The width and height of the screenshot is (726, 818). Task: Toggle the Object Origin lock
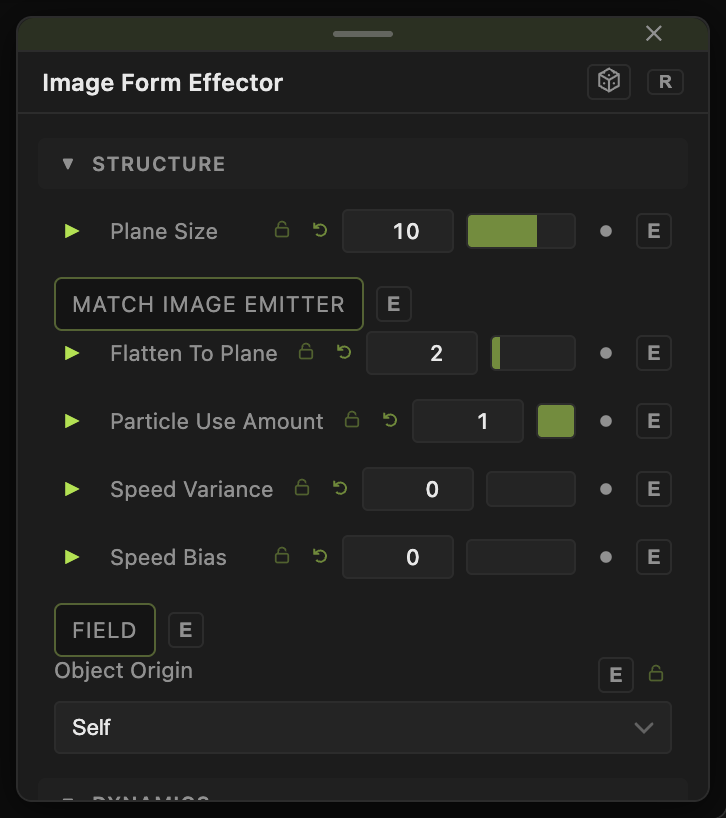tap(656, 673)
